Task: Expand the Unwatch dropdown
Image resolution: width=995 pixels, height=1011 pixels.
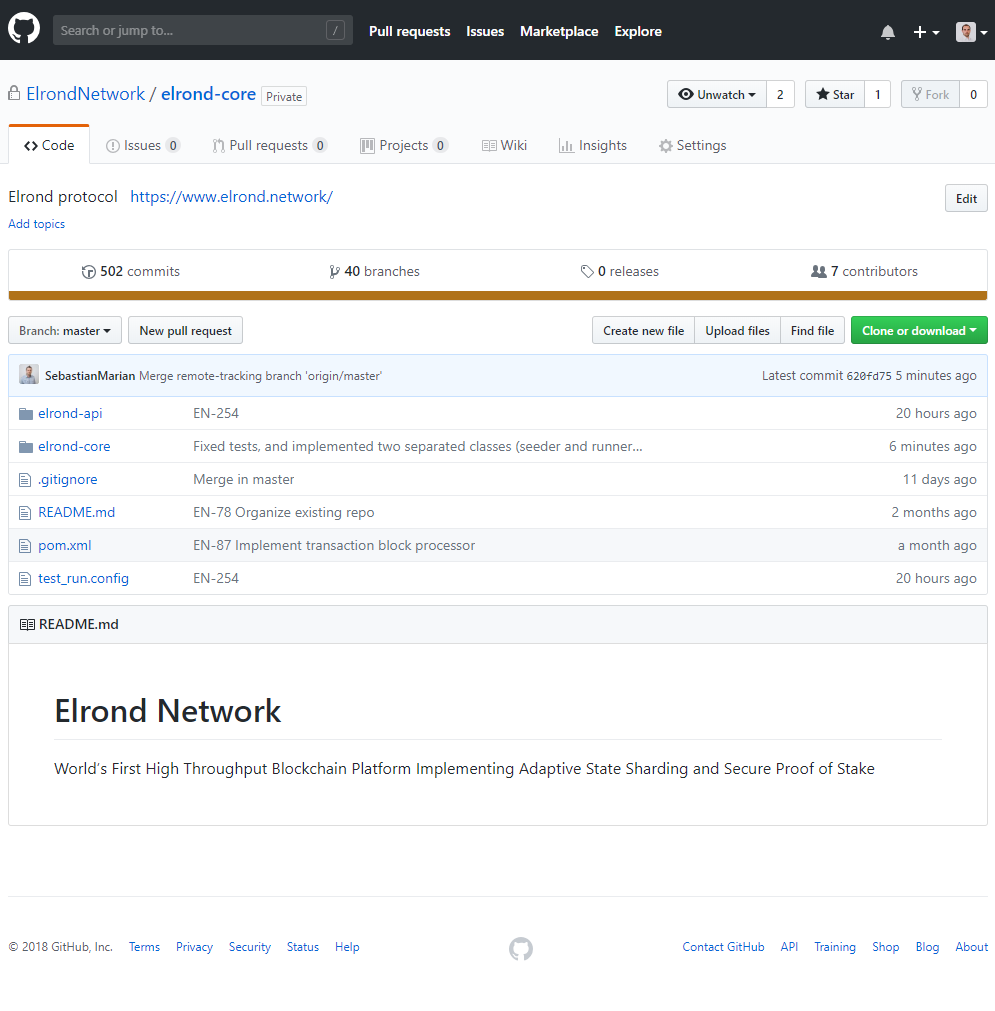Action: click(716, 94)
